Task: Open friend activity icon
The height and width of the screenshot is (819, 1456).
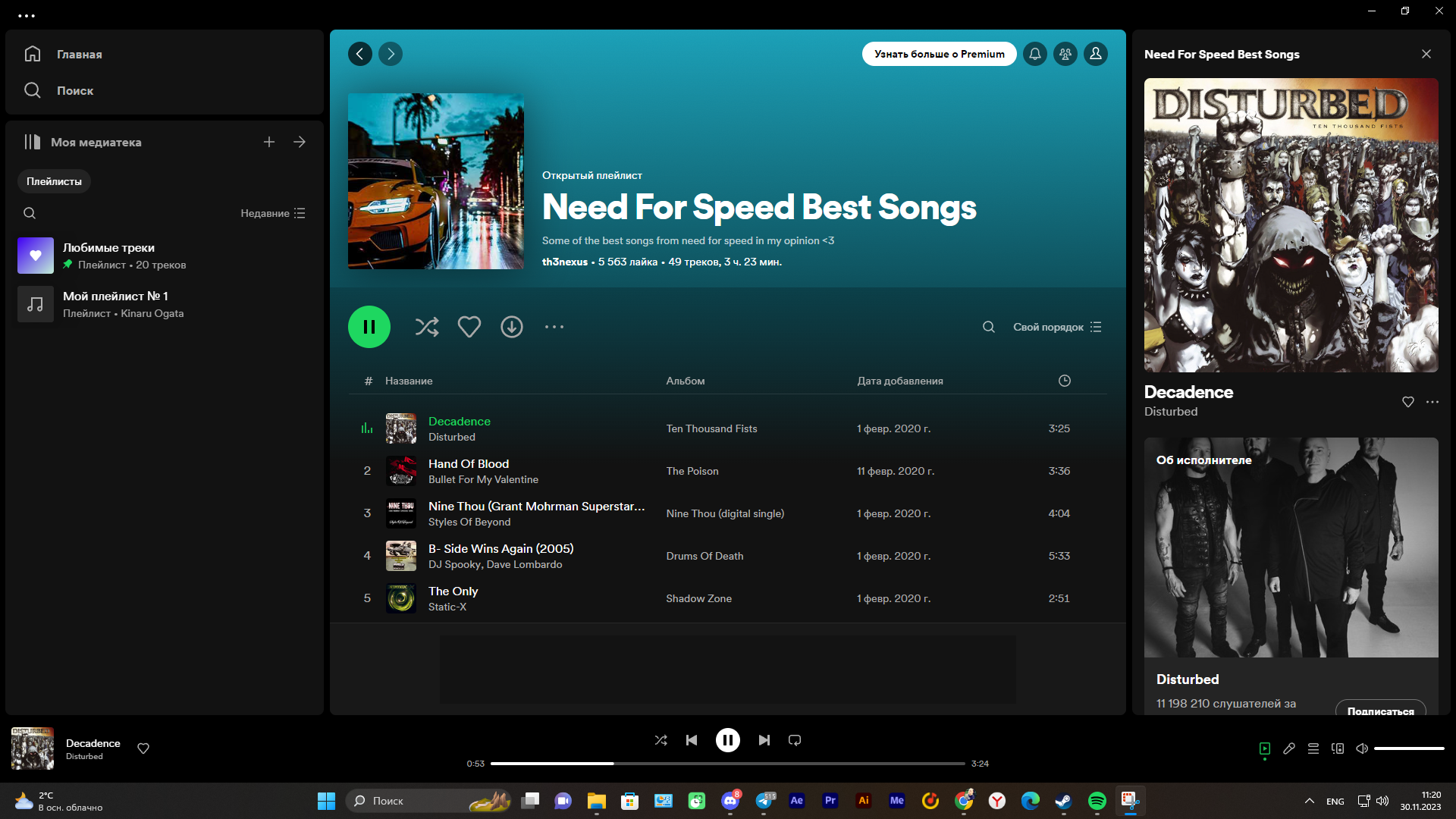Action: coord(1065,54)
